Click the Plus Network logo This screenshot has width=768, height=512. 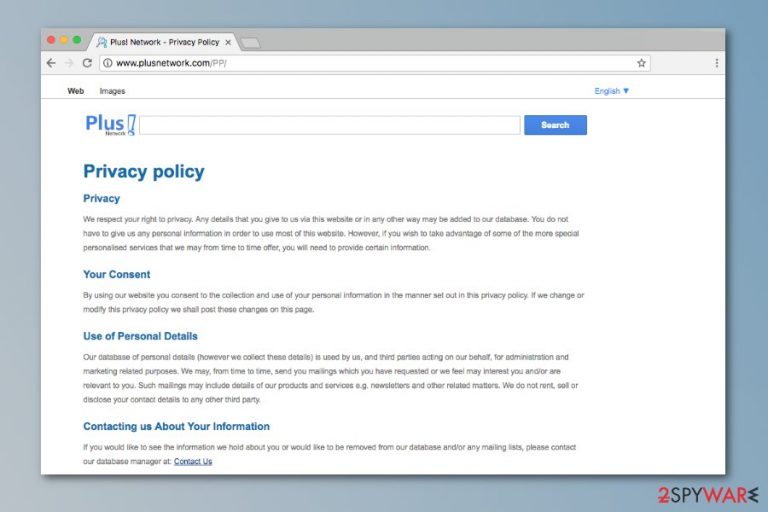coord(111,124)
